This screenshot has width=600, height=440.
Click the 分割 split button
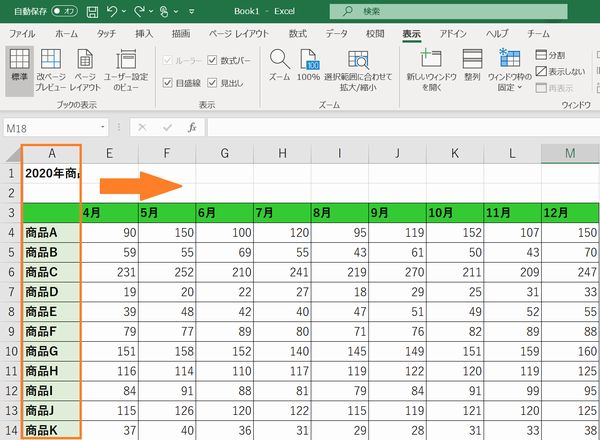[550, 55]
